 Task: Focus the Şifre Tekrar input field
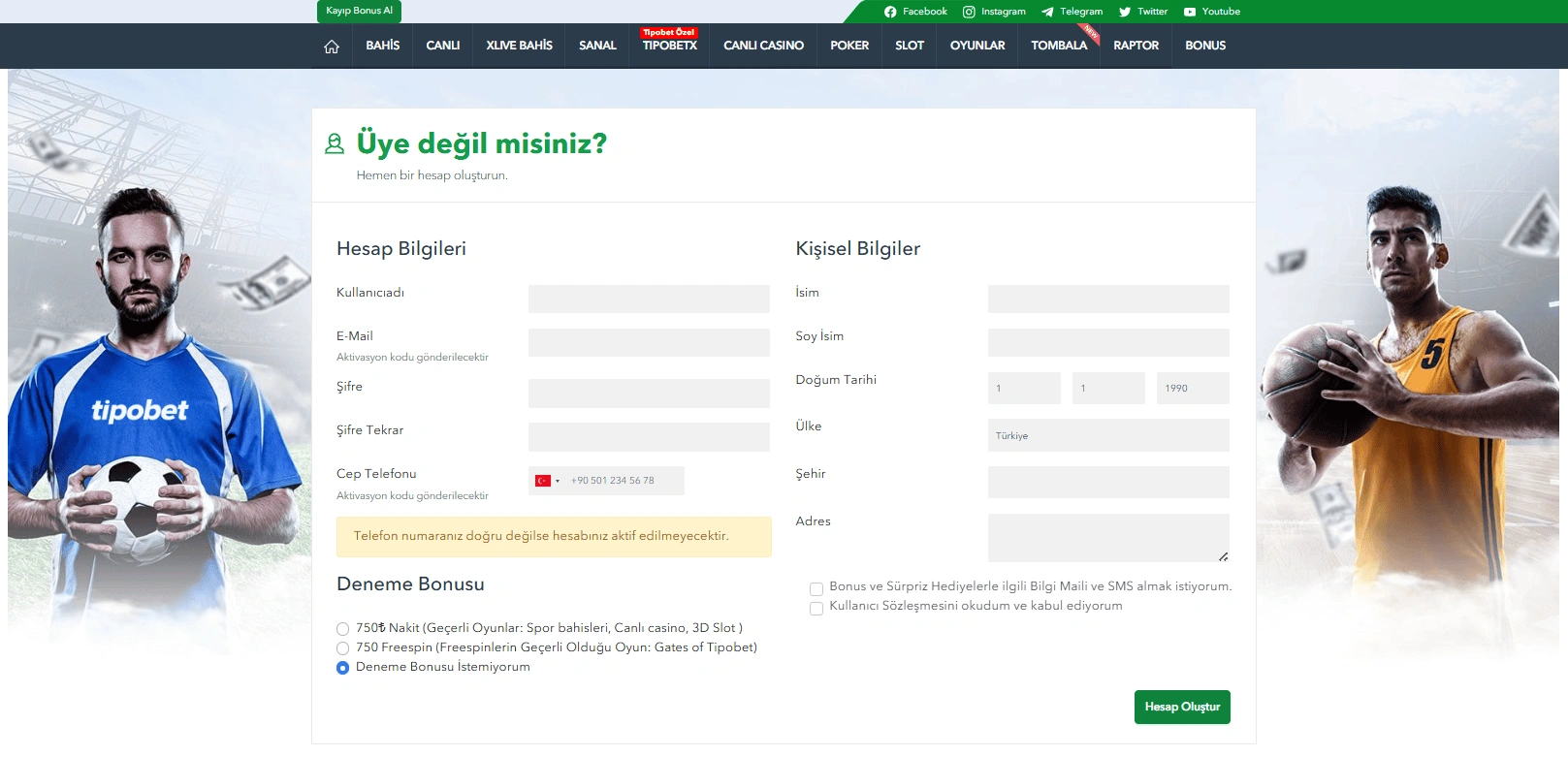pyautogui.click(x=649, y=437)
